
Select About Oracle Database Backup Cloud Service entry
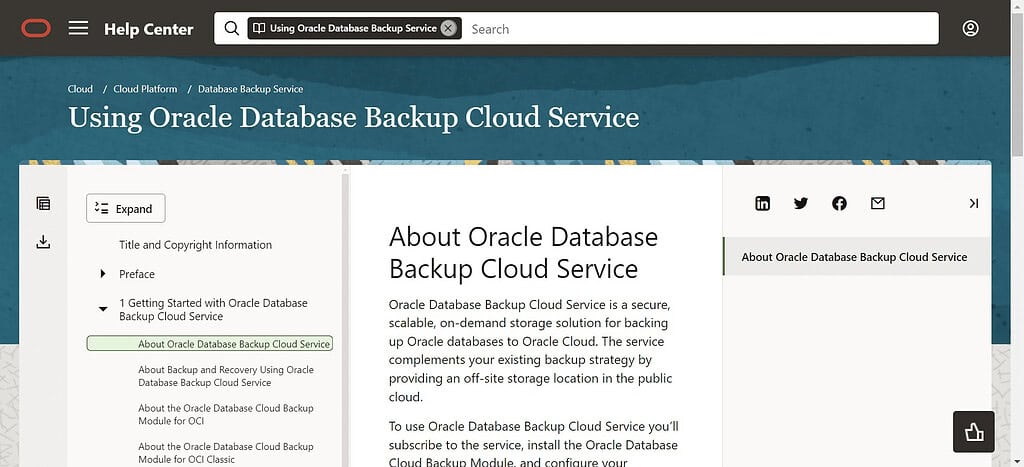[209, 344]
